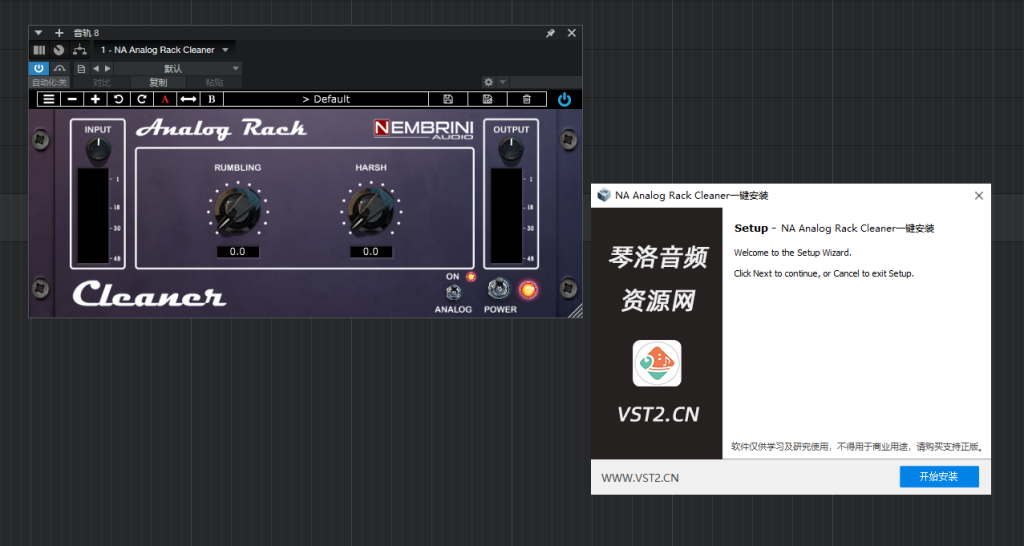This screenshot has width=1024, height=546.
Task: Close the NA Analog Rack Cleaner setup window
Action: [978, 196]
